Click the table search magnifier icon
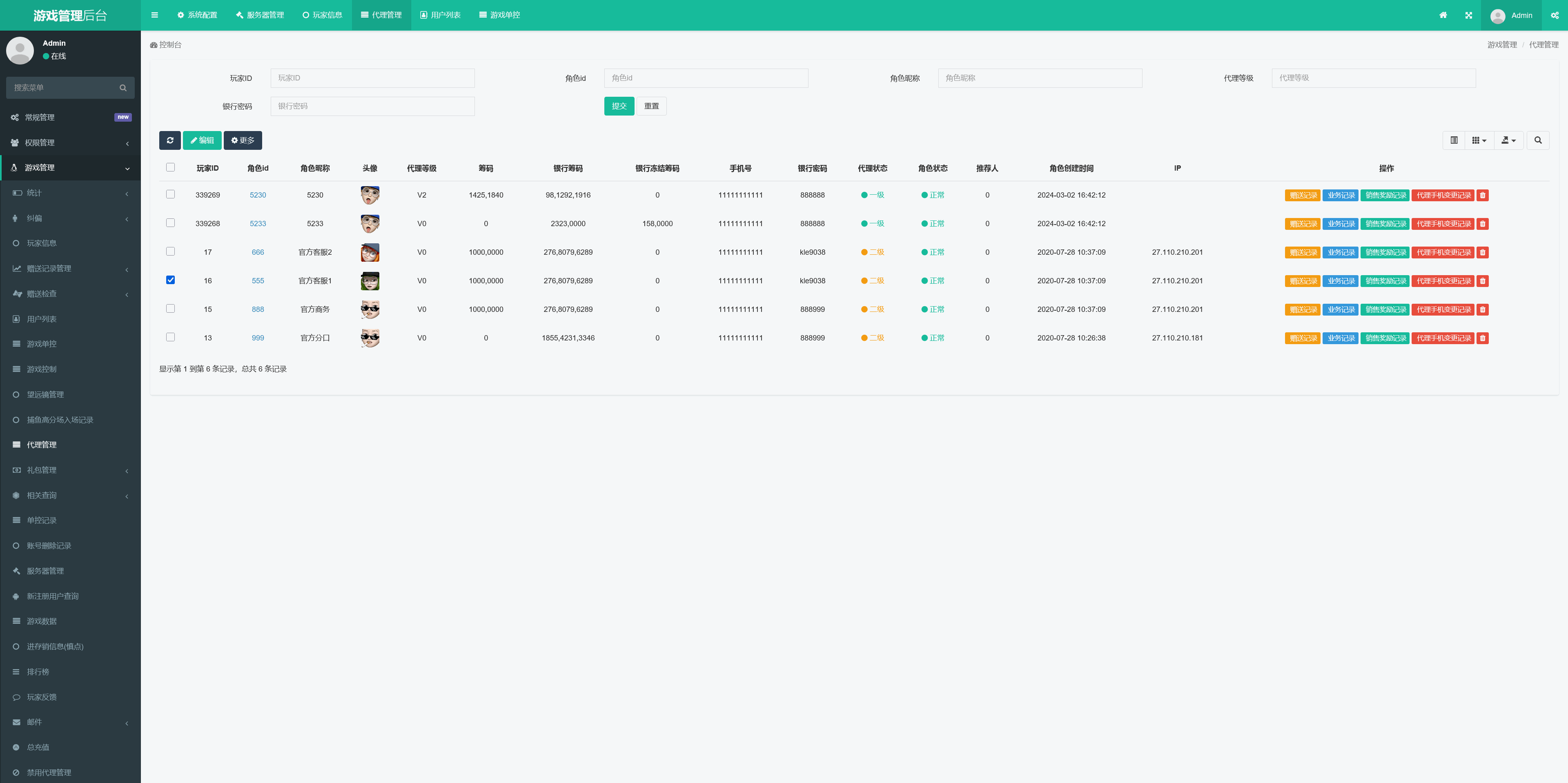This screenshot has height=783, width=1568. (1537, 140)
